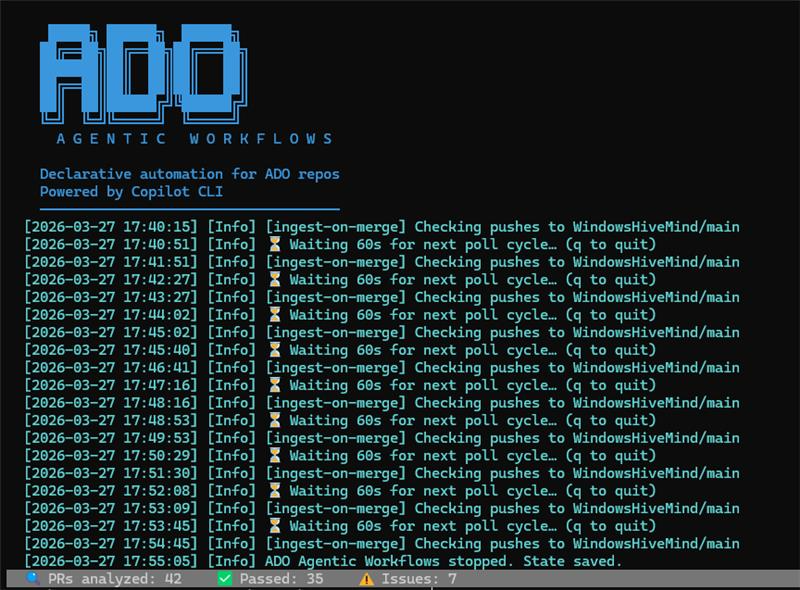Click '(q to quit)' on the 17:40:51 line
The height and width of the screenshot is (590, 800).
[610, 244]
